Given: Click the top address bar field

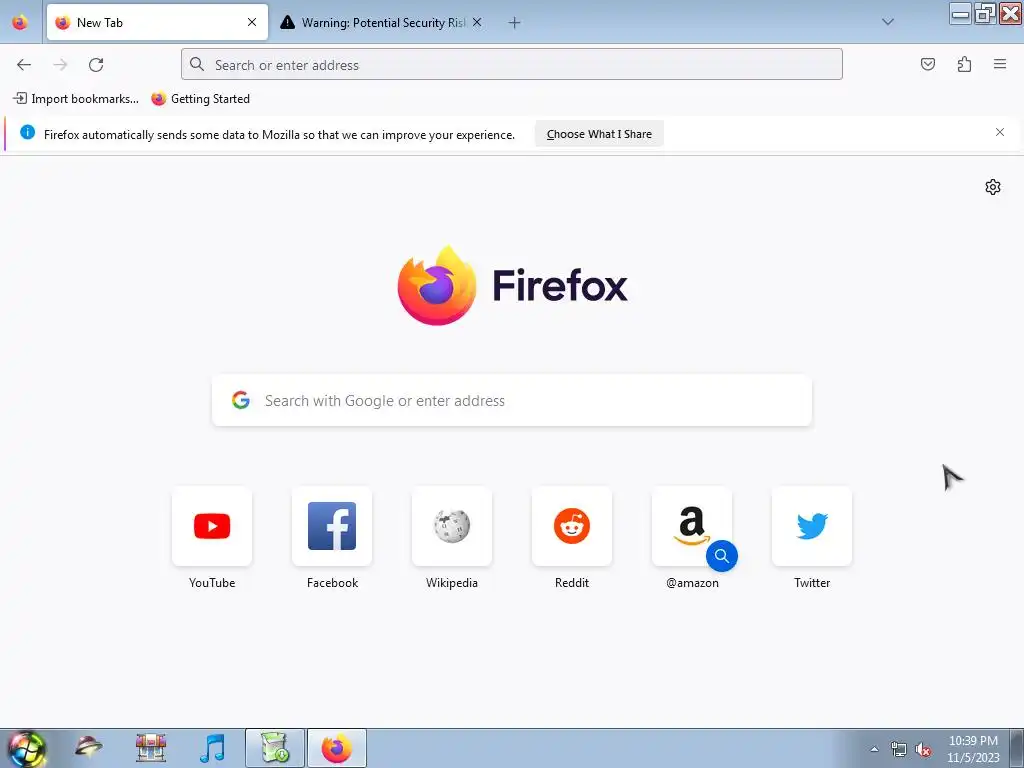Looking at the screenshot, I should click(511, 65).
